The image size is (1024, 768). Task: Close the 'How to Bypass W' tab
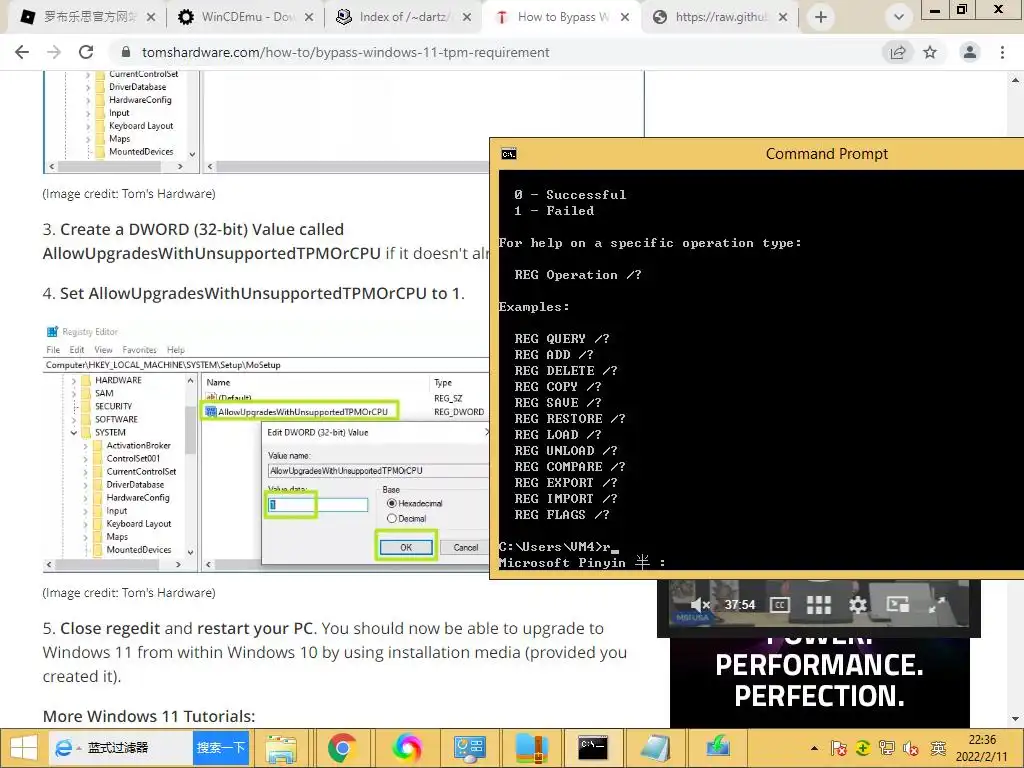pos(625,18)
